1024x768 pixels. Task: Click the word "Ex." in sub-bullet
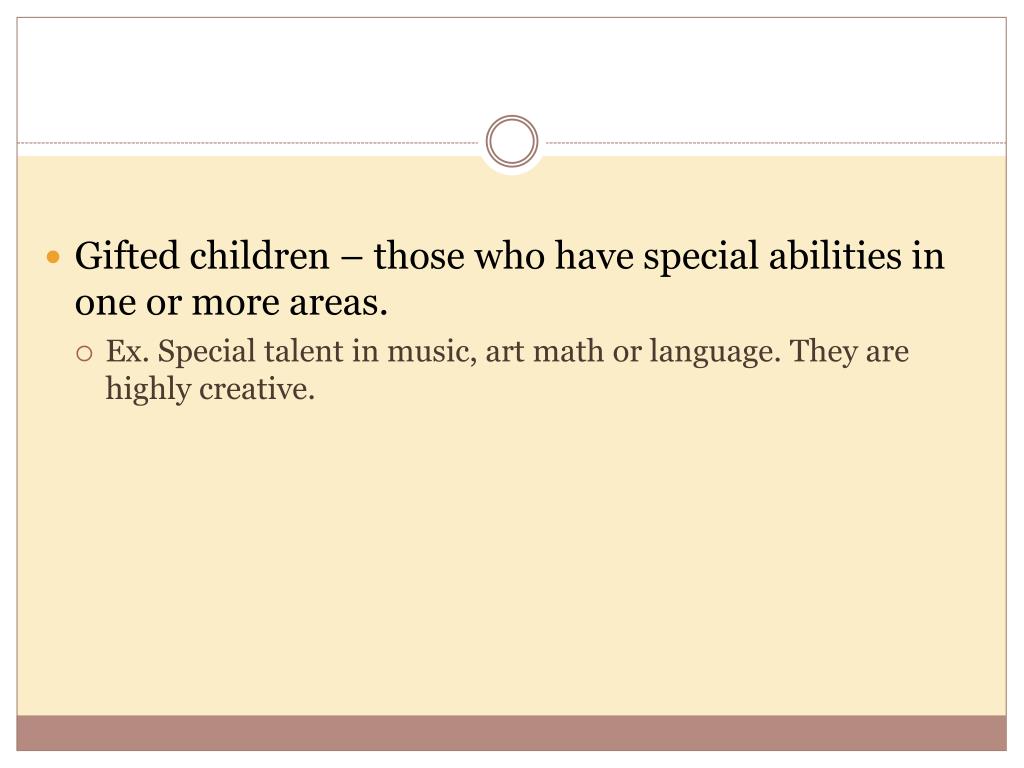pos(127,351)
